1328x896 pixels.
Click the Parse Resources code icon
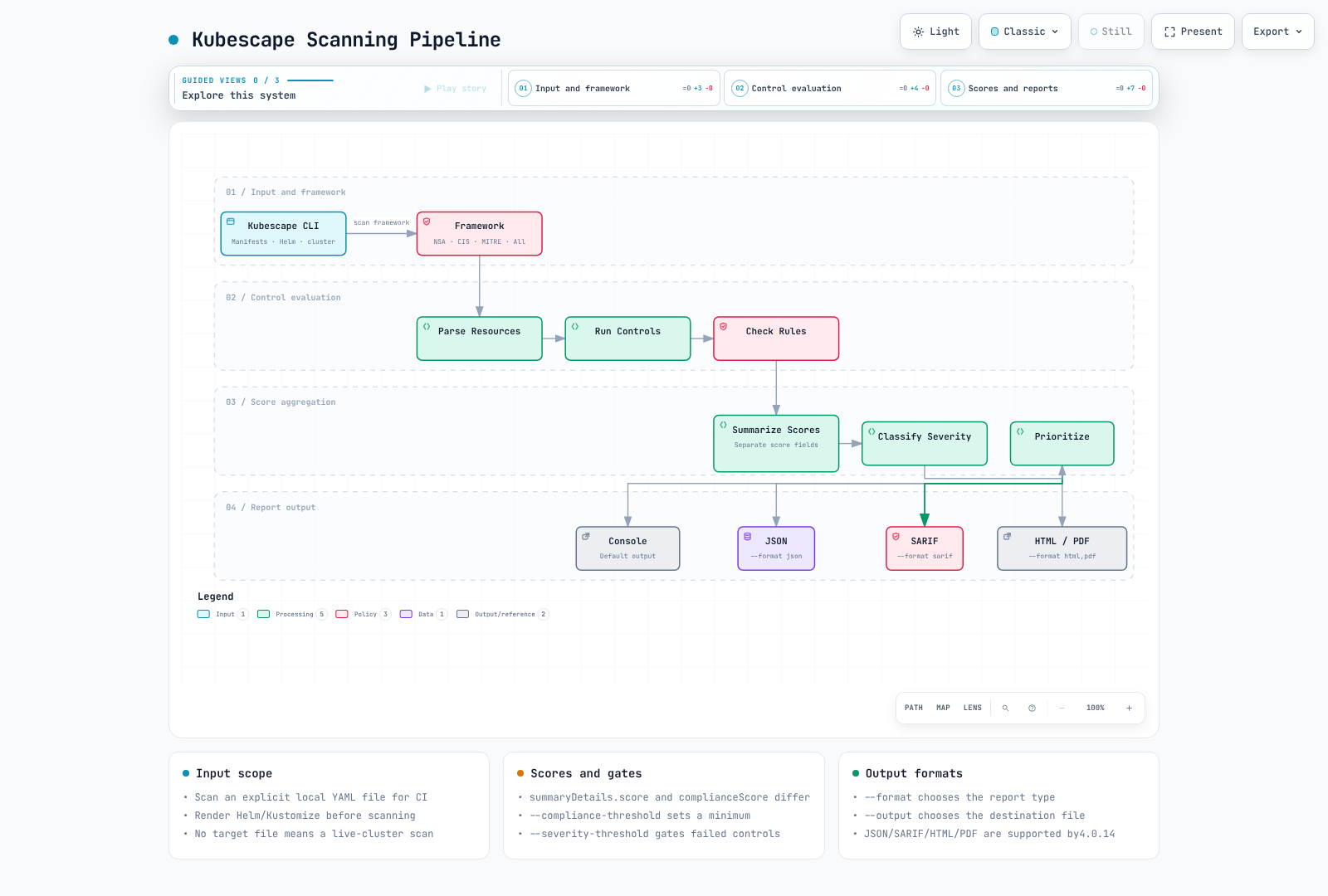pyautogui.click(x=427, y=327)
